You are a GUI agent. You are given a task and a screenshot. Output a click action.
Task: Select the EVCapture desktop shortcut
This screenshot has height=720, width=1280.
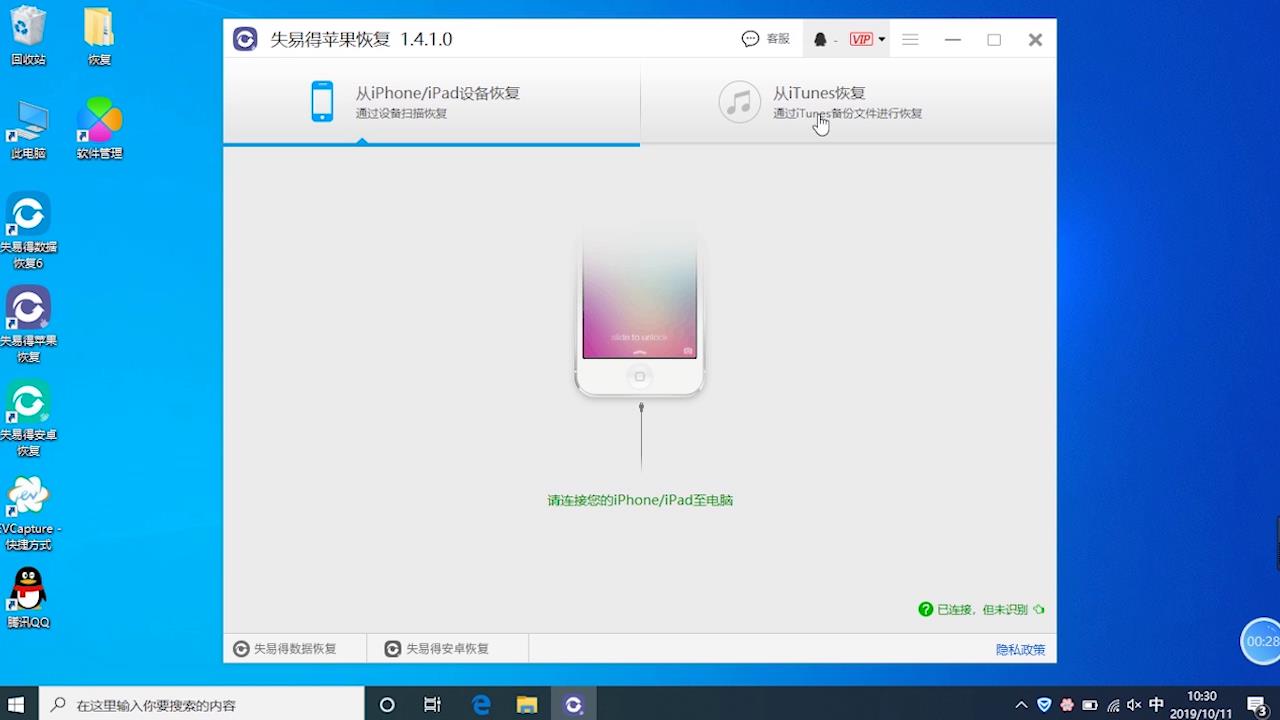[x=28, y=513]
